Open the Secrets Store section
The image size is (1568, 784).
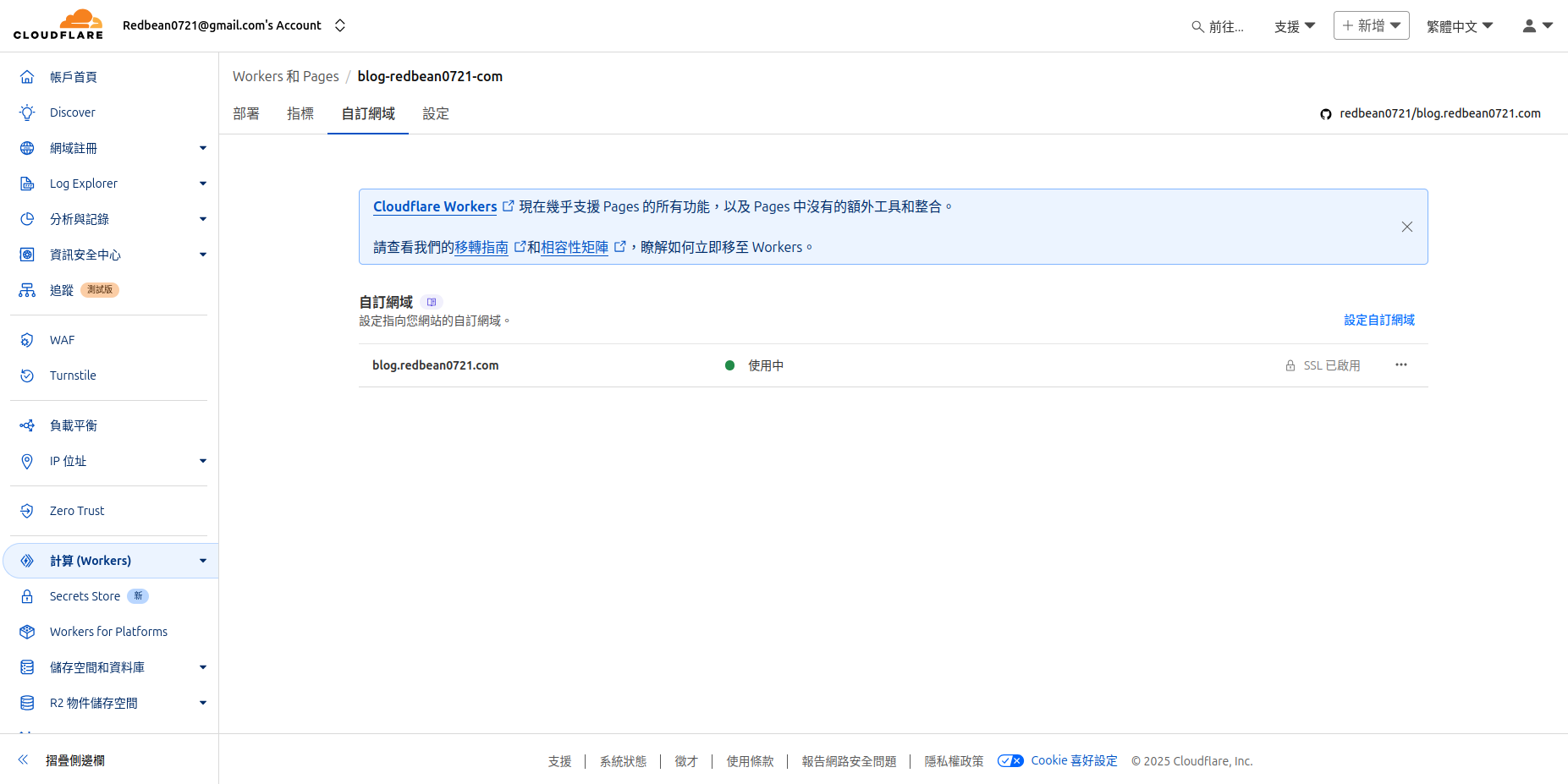85,595
